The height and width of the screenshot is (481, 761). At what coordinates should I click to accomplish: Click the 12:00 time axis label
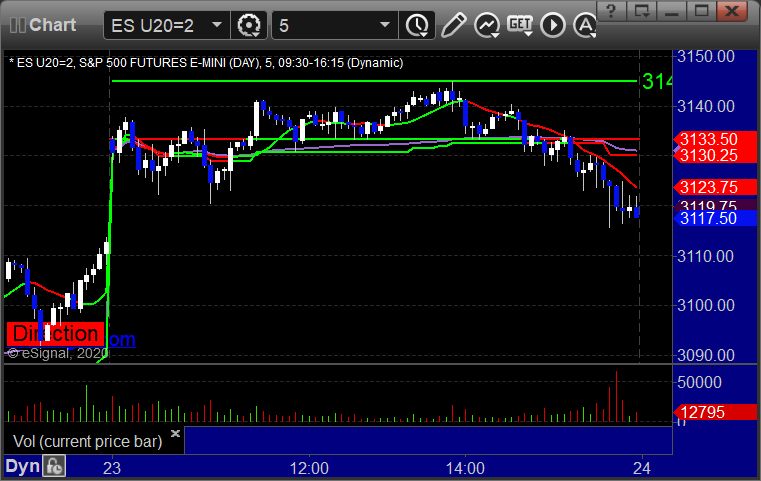(309, 468)
